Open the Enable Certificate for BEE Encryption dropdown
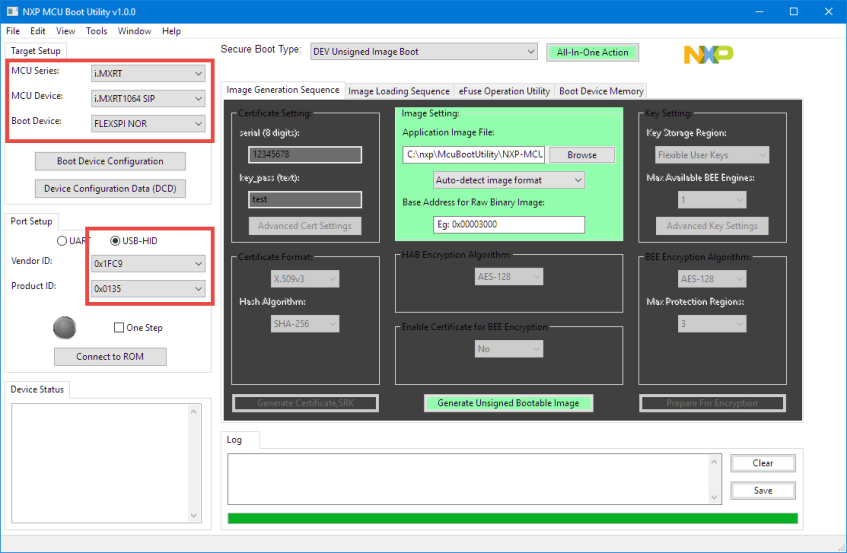This screenshot has width=847, height=553. click(509, 349)
